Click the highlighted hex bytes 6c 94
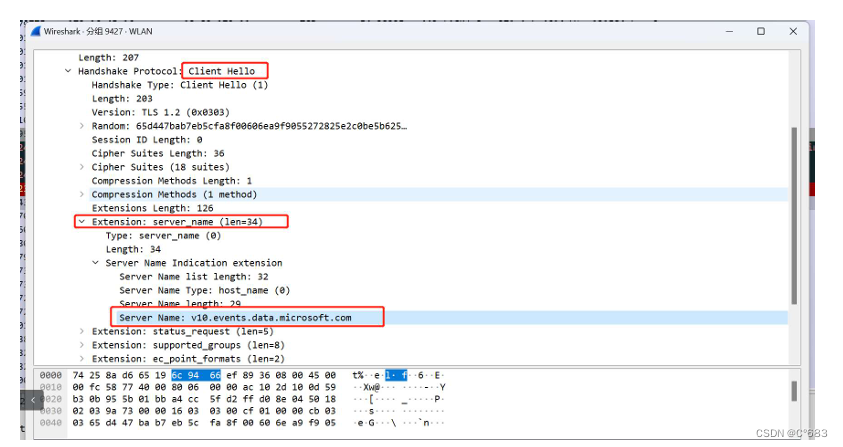 pos(185,375)
